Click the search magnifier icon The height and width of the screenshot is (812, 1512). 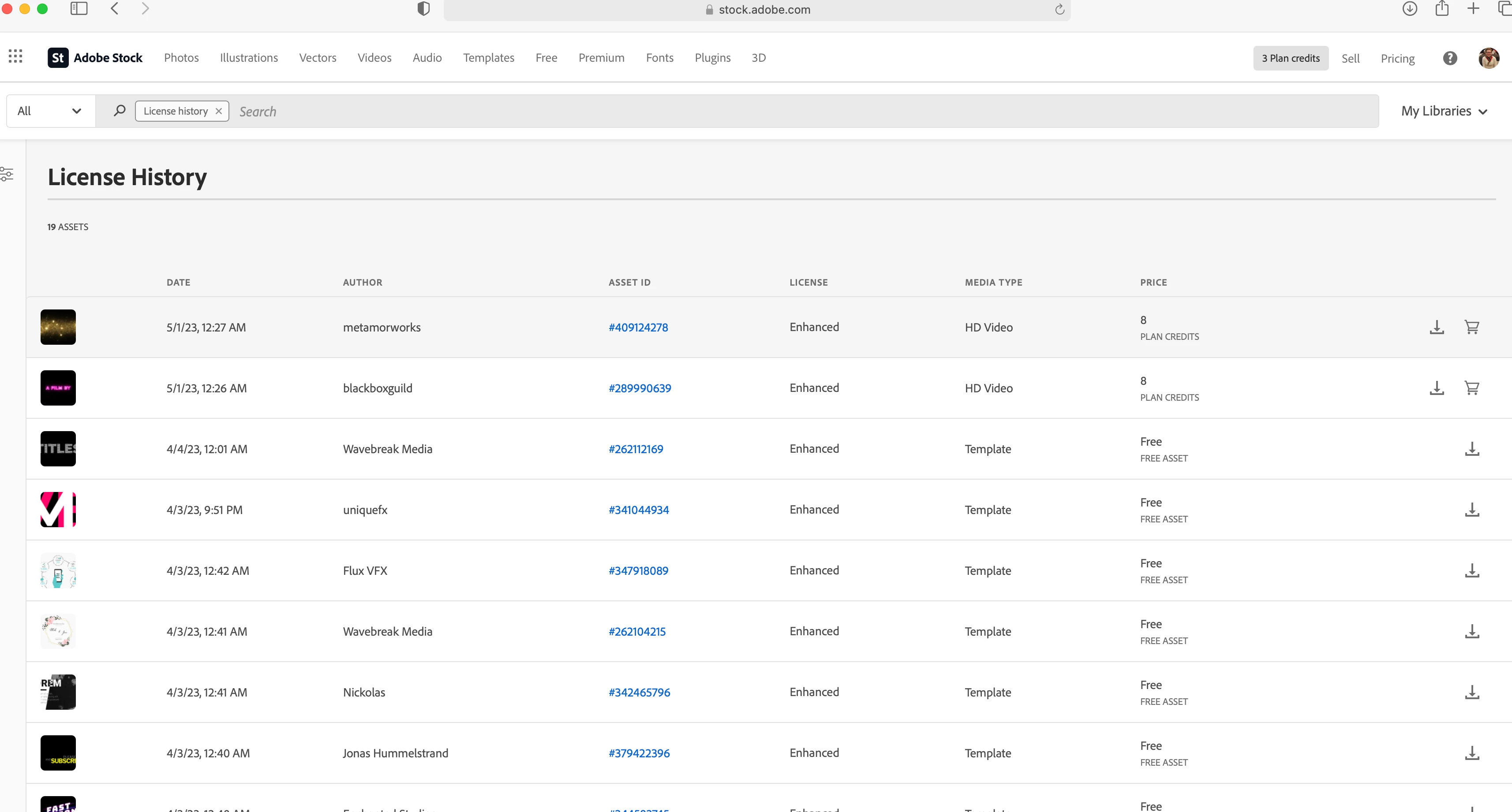[x=119, y=110]
